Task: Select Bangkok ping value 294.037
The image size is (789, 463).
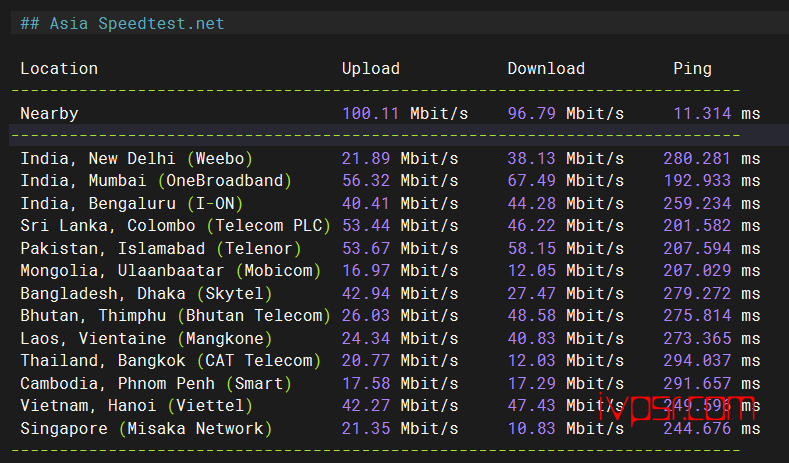Action: click(x=697, y=361)
